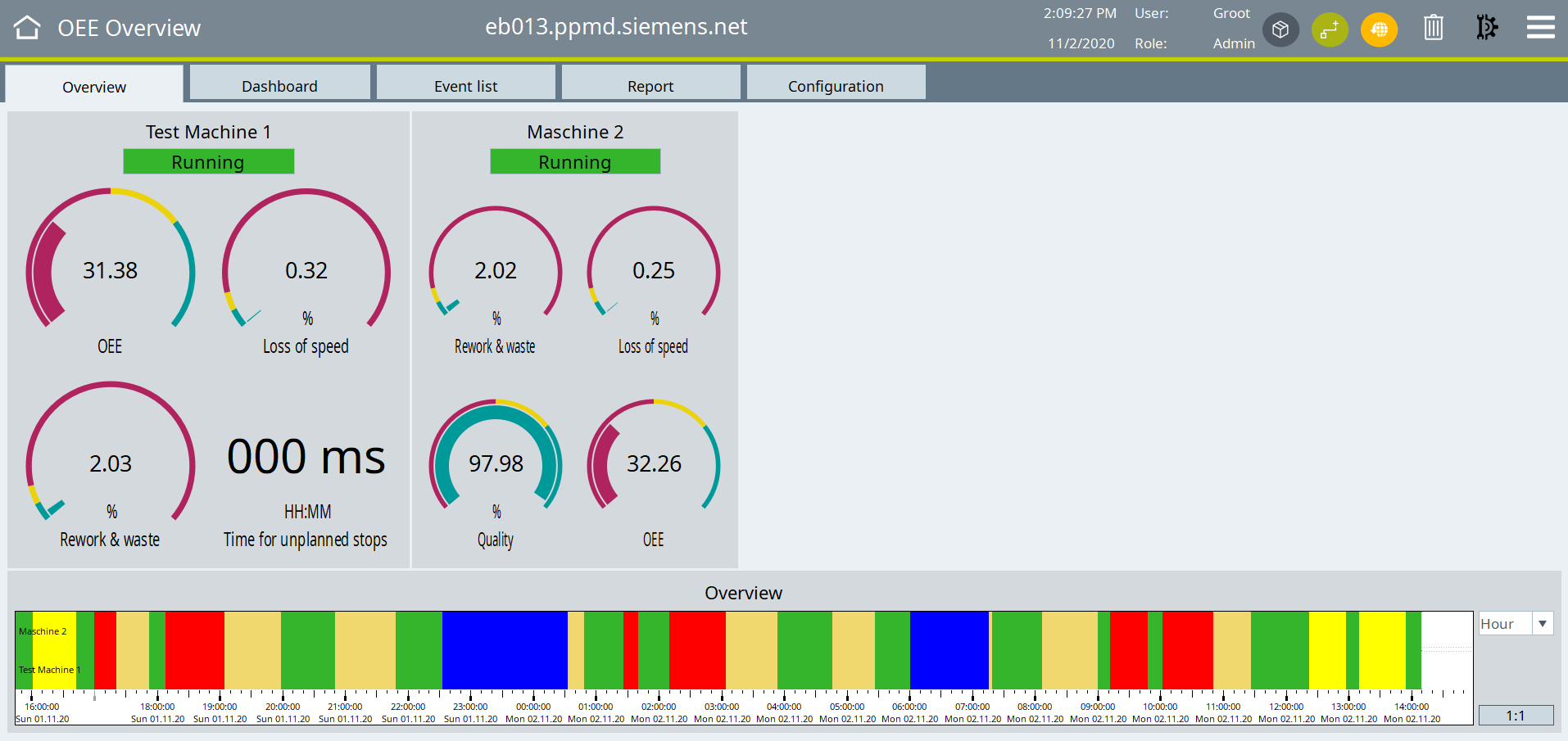
Task: Open the Event list tab
Action: pos(465,86)
